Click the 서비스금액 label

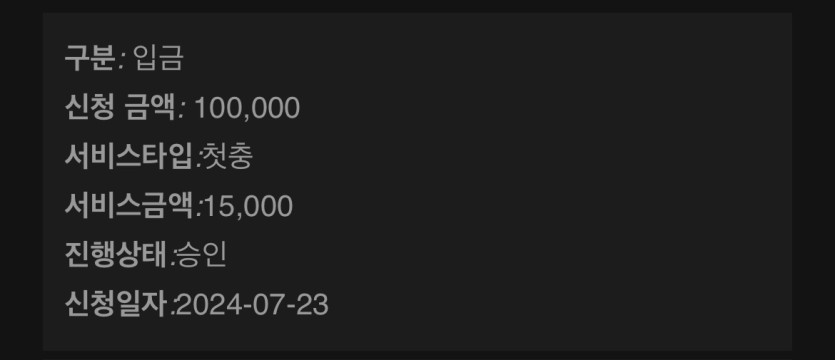click(128, 206)
